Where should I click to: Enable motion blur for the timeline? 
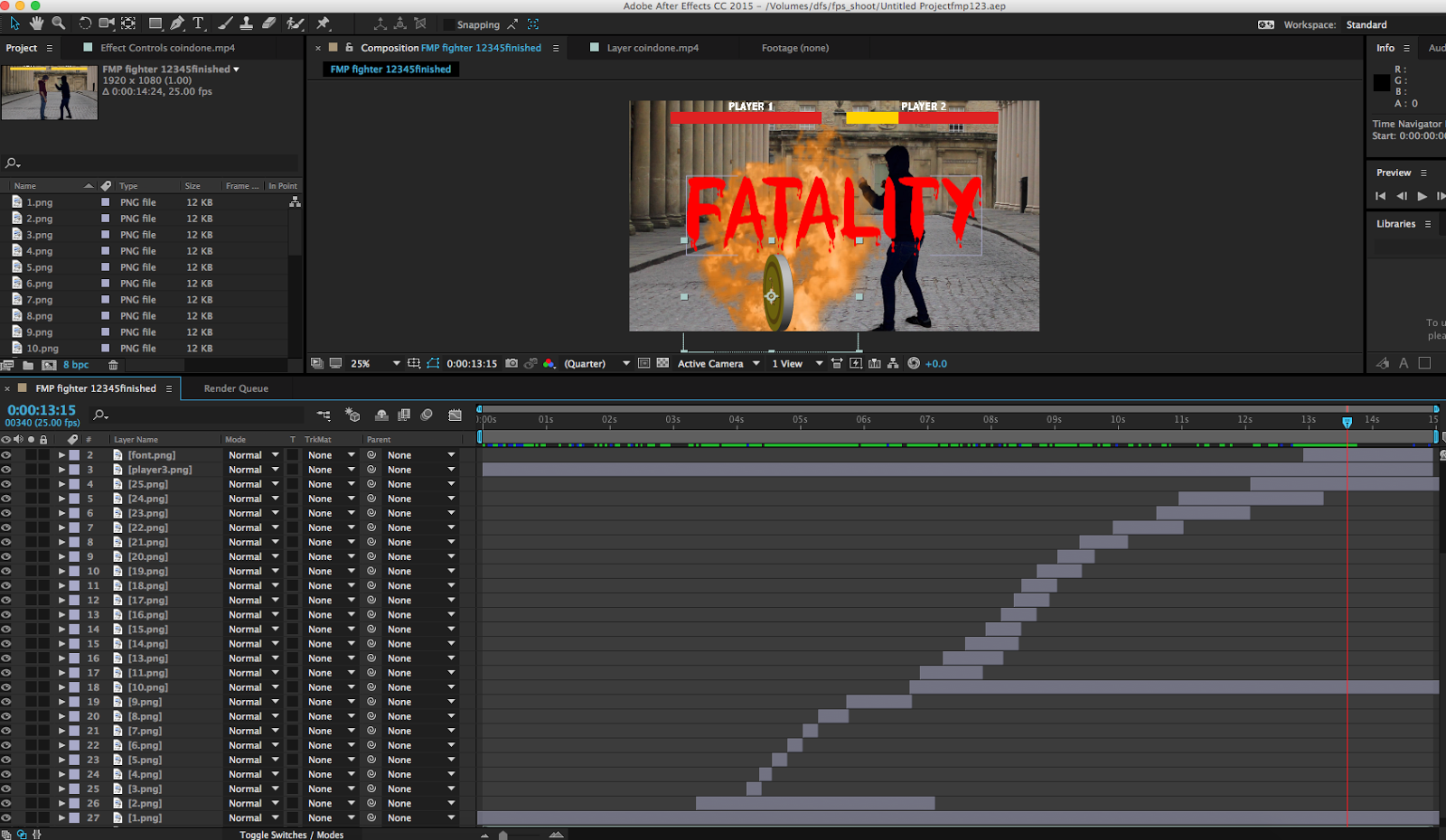427,415
